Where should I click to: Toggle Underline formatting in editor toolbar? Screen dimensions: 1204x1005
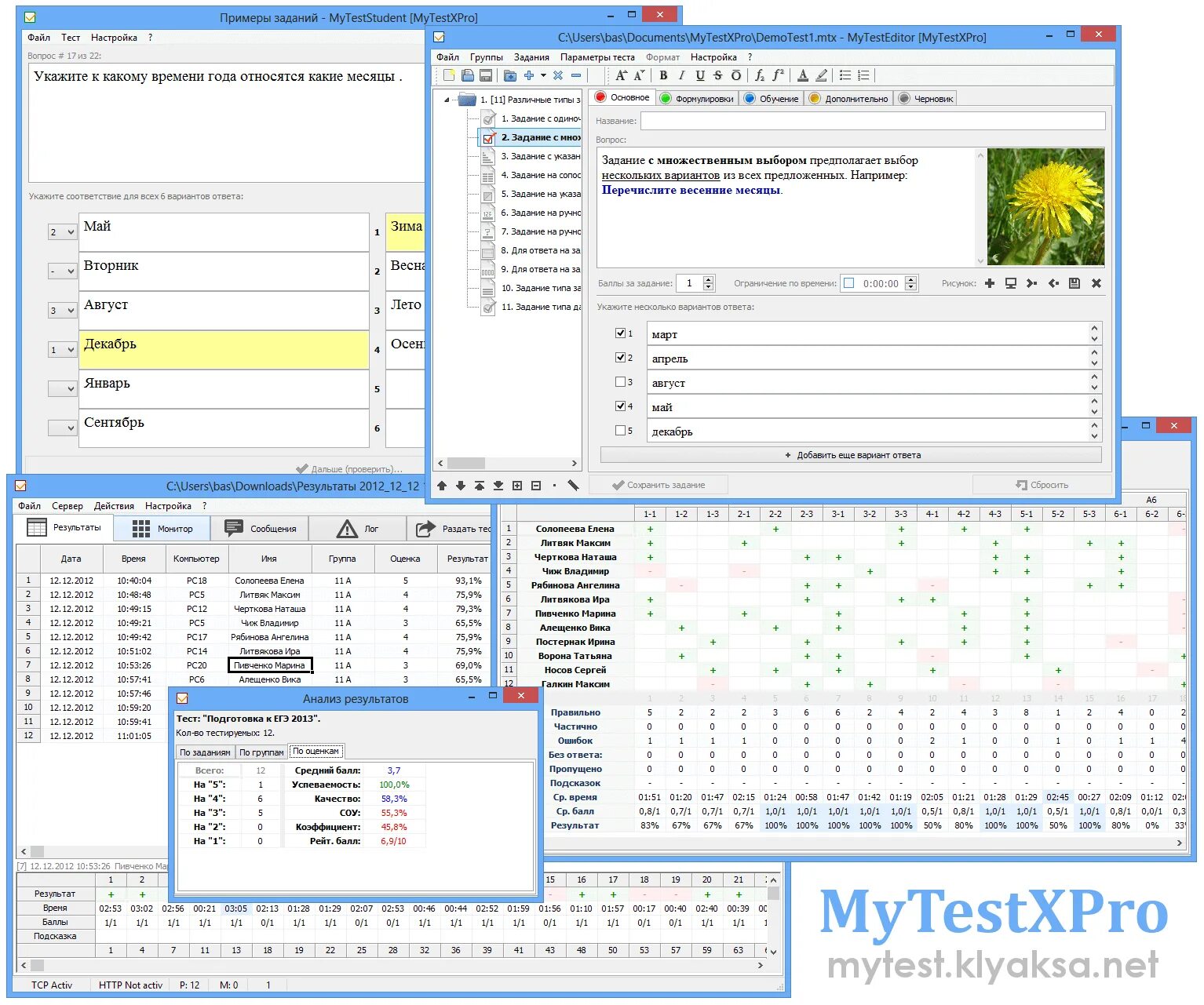pos(700,75)
